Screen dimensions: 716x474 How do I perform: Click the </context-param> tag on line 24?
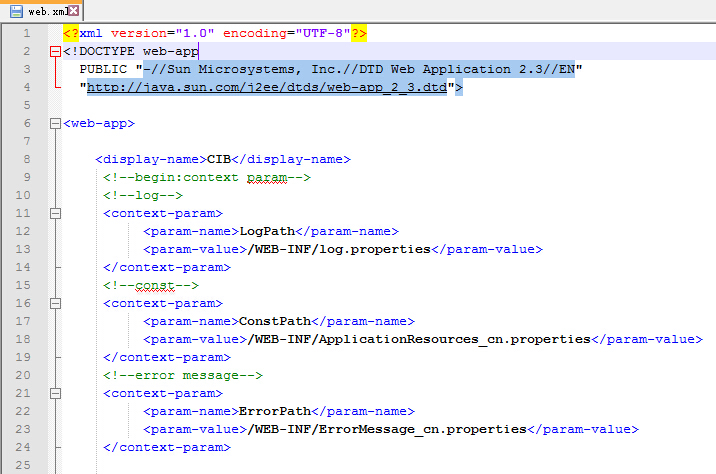pyautogui.click(x=167, y=447)
